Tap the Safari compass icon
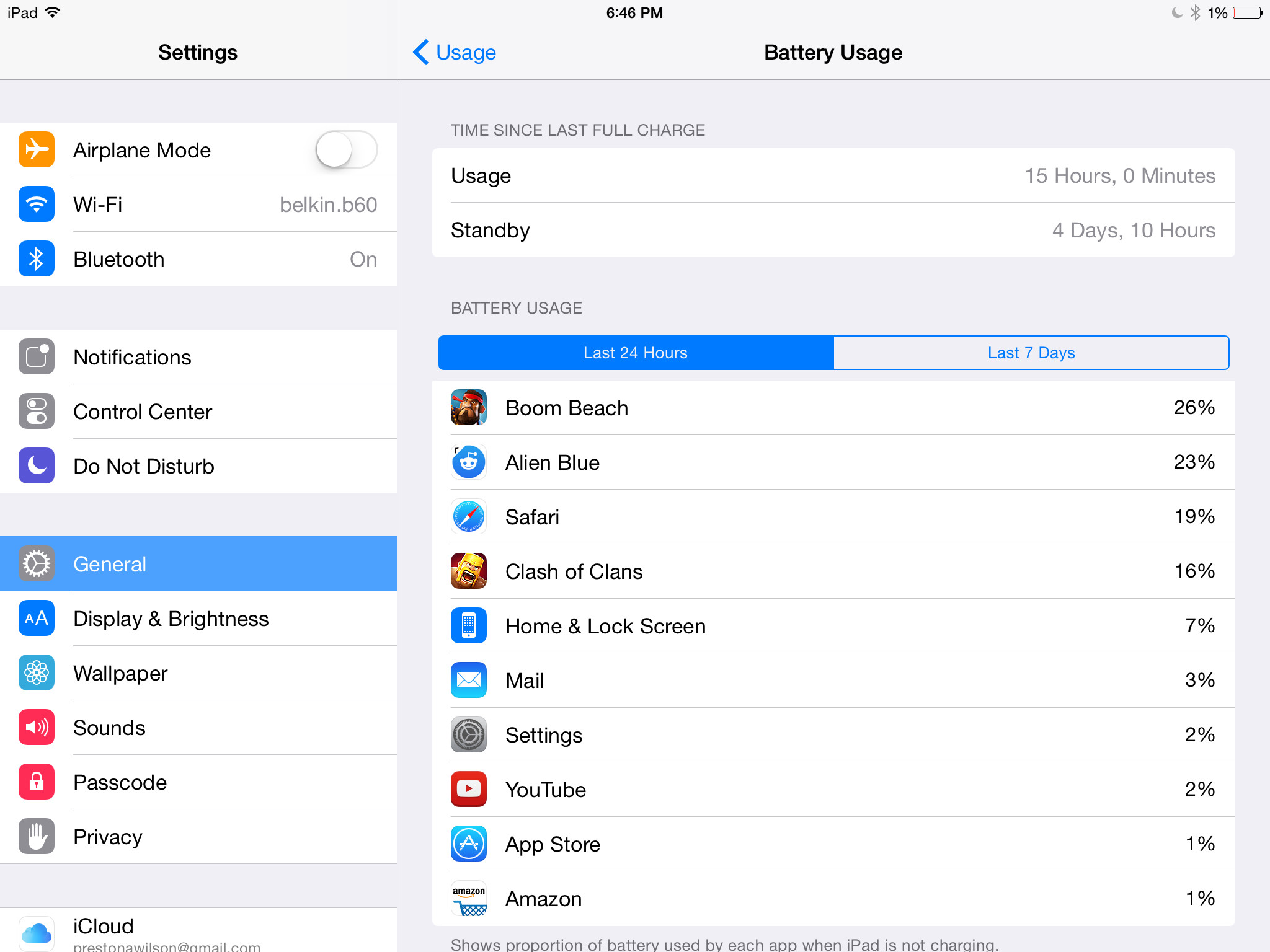The height and width of the screenshot is (952, 1270). (468, 517)
